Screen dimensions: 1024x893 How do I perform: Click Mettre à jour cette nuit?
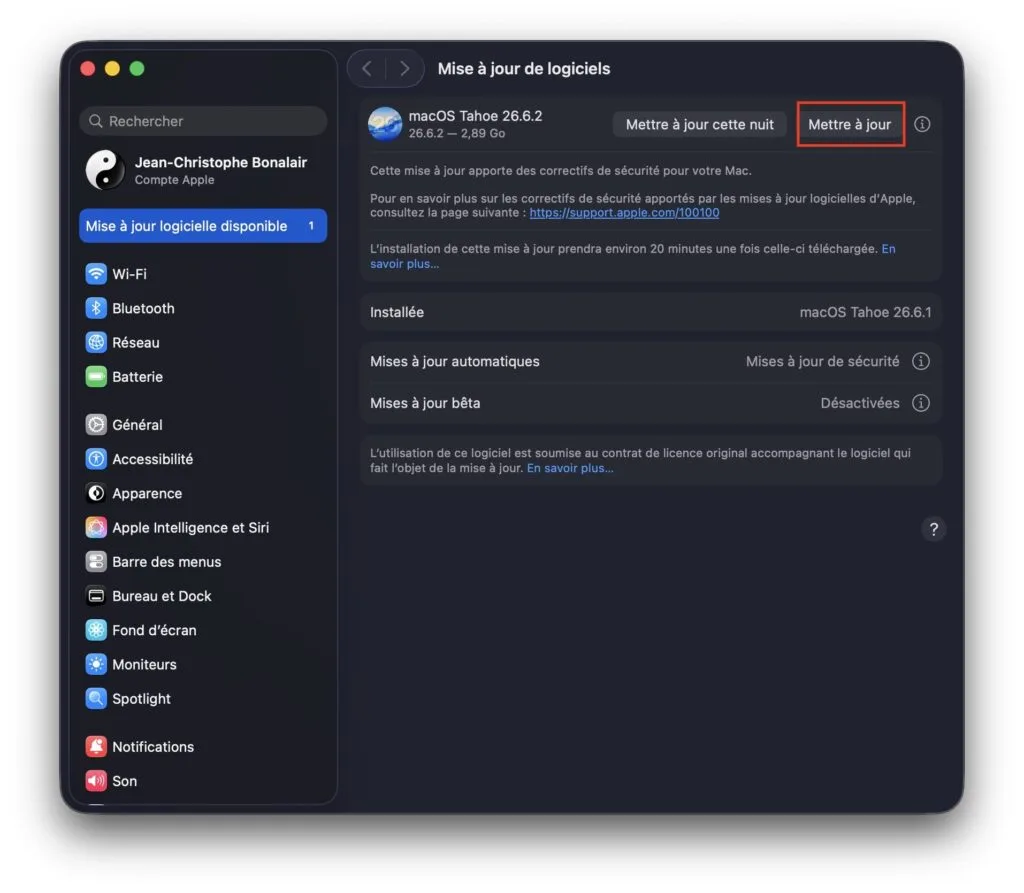(699, 125)
